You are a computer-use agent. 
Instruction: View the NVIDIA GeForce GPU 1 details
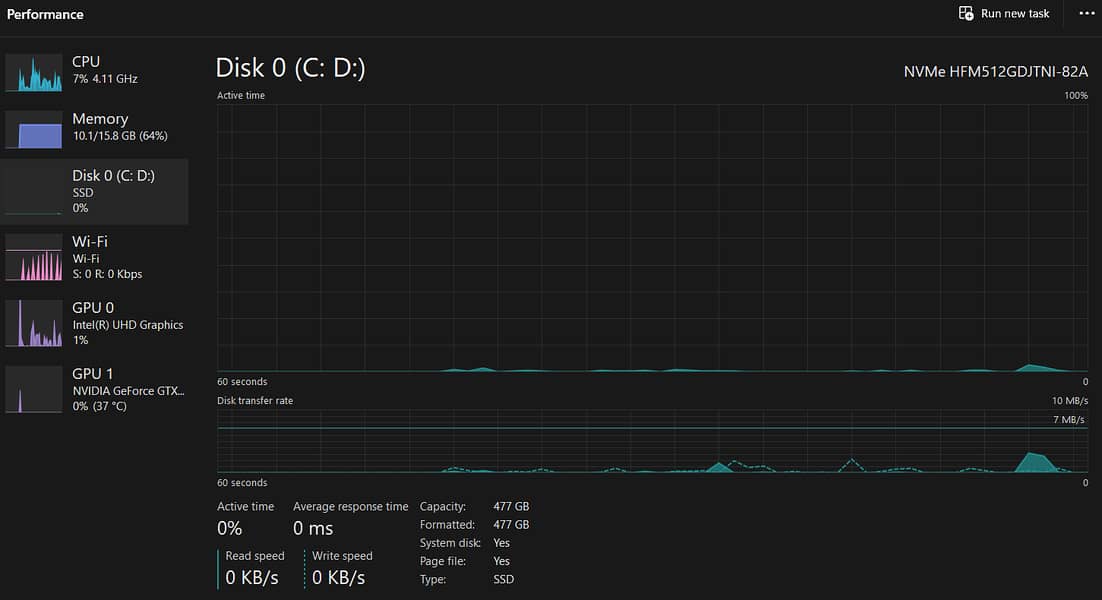(x=127, y=390)
